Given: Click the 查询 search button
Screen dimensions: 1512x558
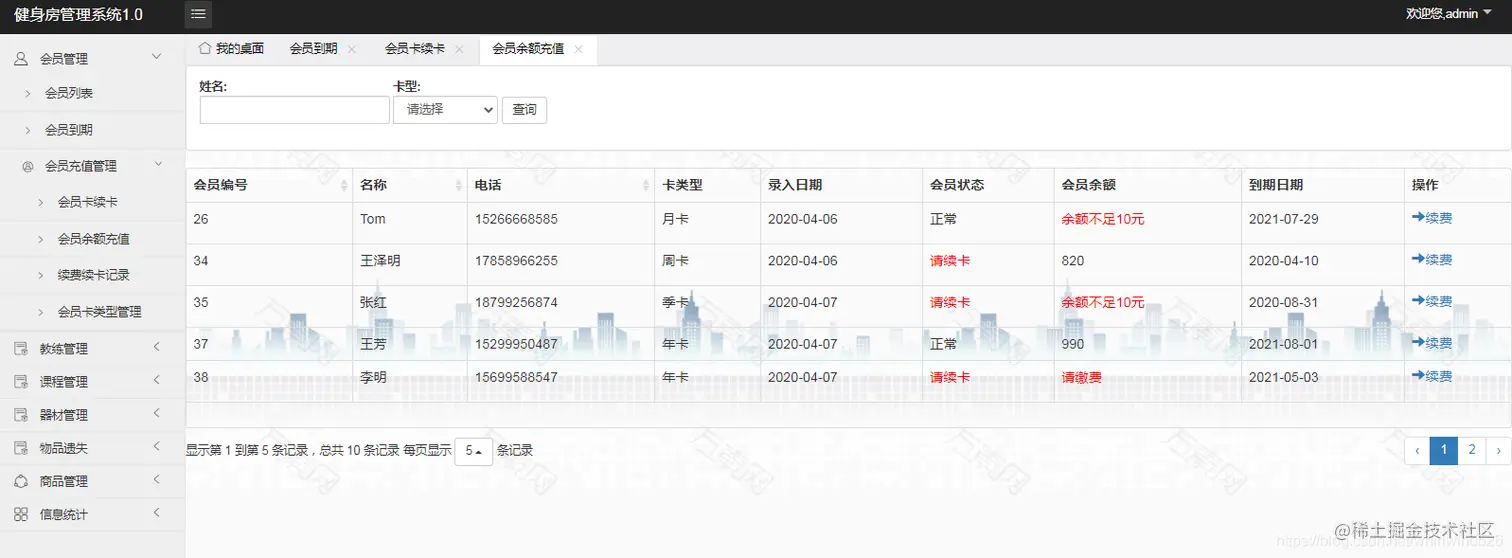Looking at the screenshot, I should point(524,110).
